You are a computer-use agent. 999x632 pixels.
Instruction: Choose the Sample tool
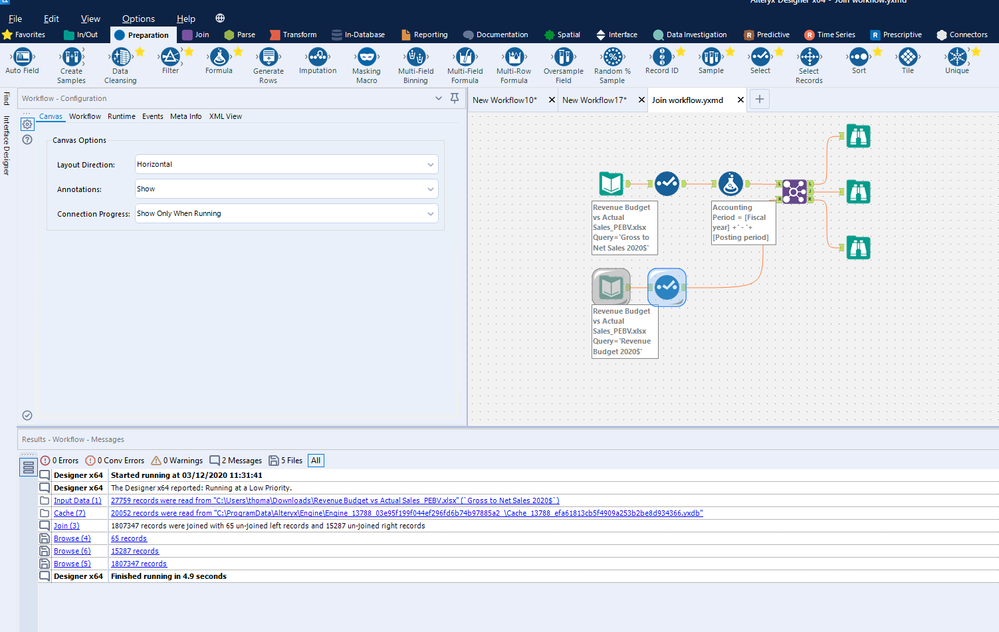tap(711, 61)
